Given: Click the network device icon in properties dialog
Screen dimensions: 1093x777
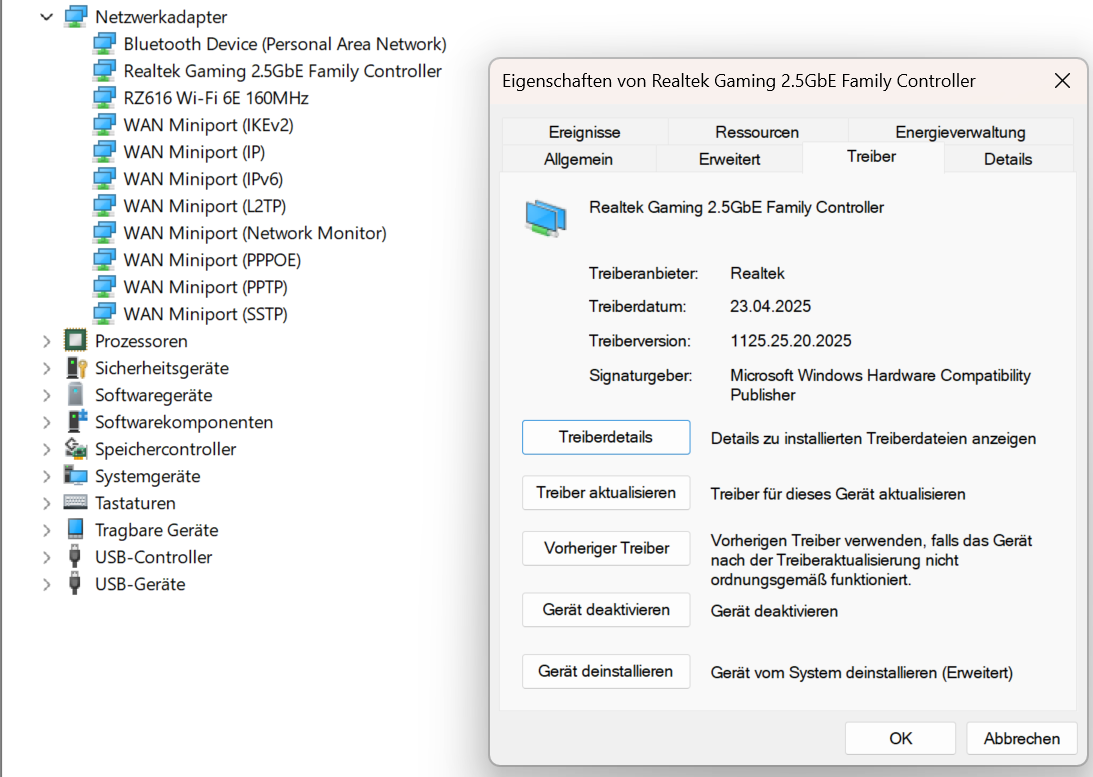Looking at the screenshot, I should [x=546, y=218].
